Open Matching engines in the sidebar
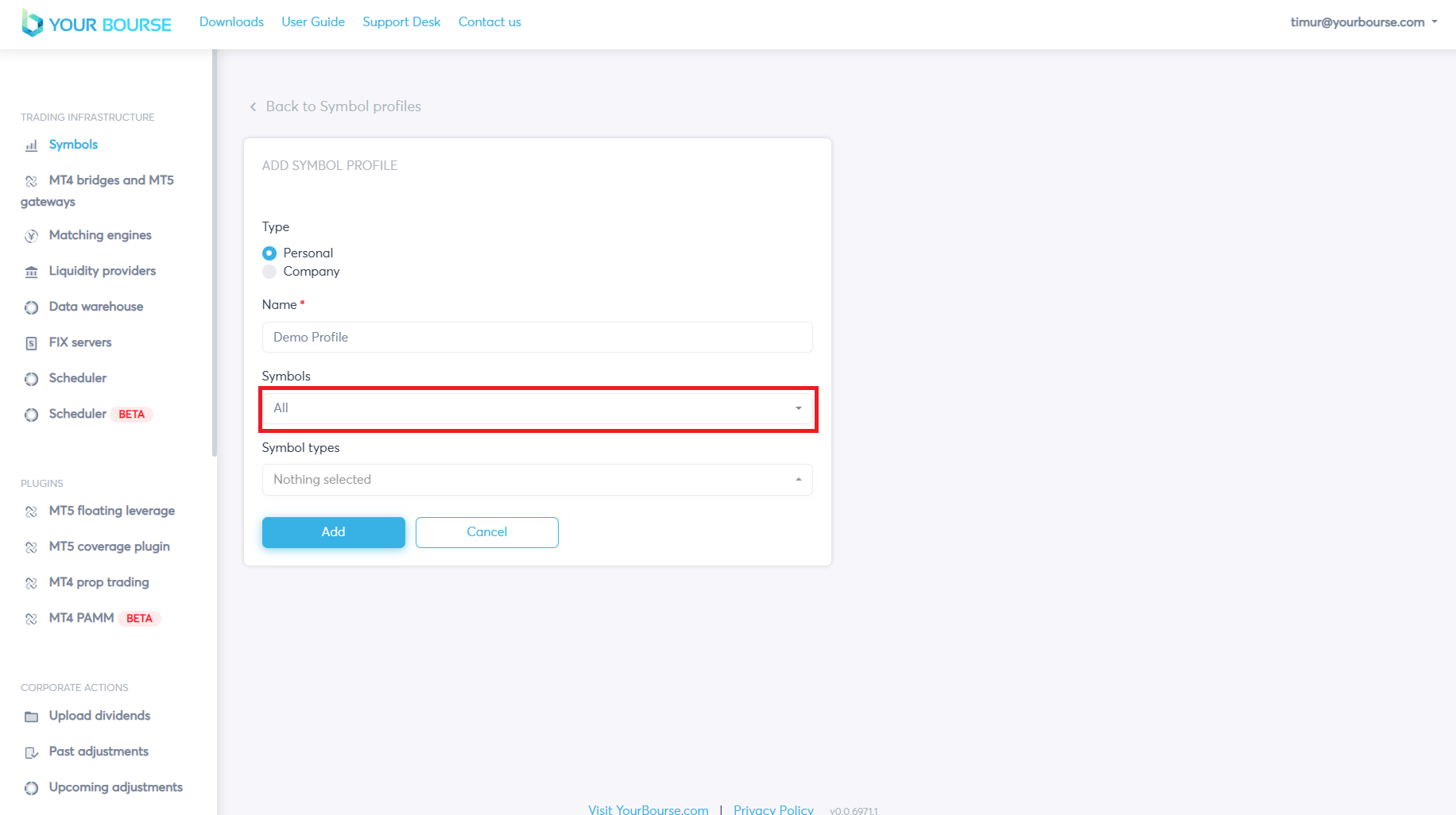Viewport: 1456px width, 815px height. [100, 235]
